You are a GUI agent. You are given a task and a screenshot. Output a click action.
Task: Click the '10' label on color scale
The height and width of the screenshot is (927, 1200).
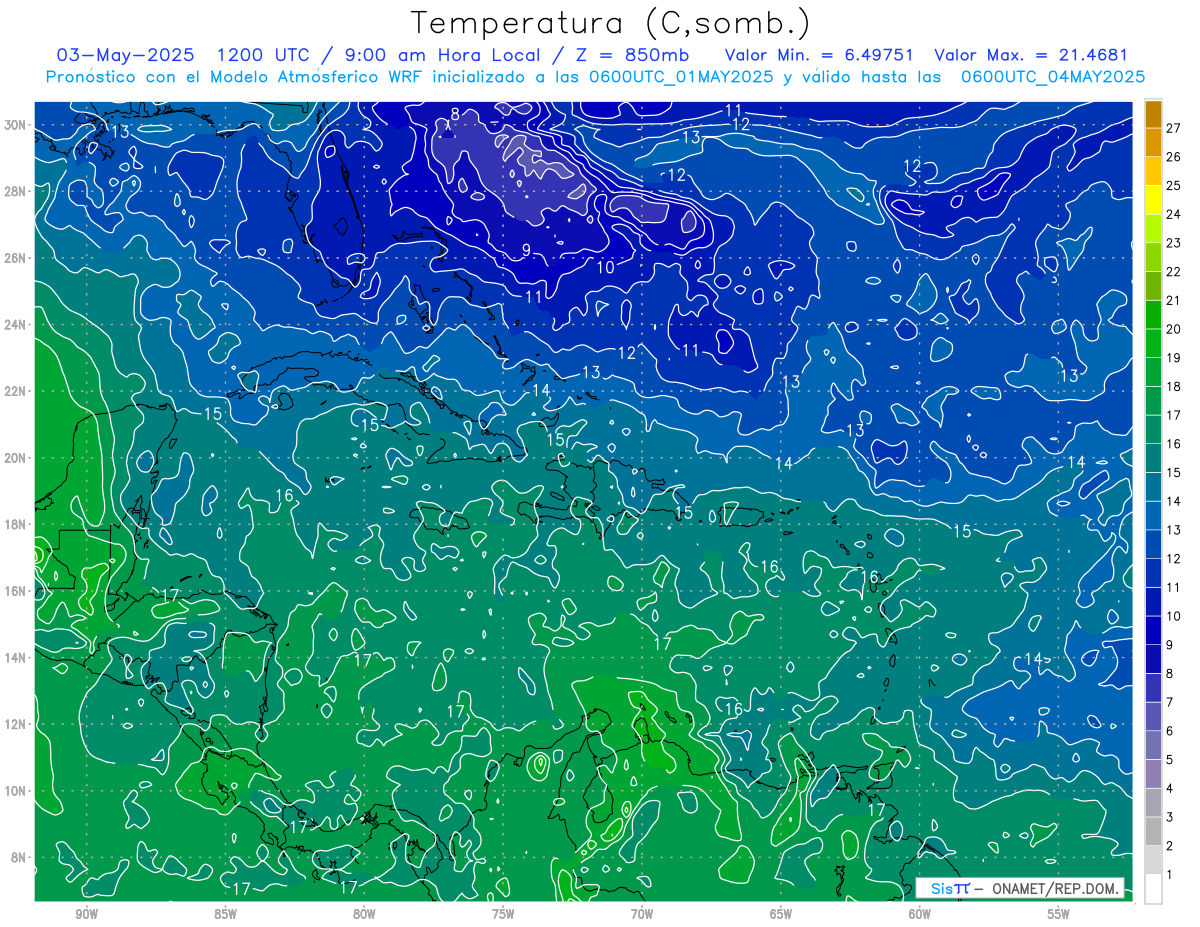tap(1173, 616)
